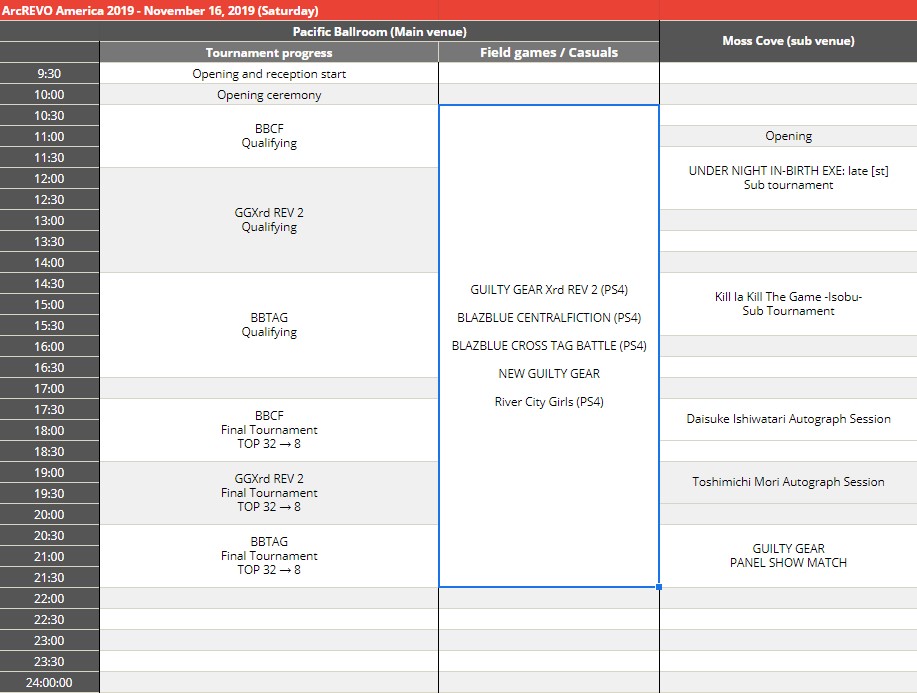The image size is (917, 693).
Task: Click the 22:30 time cell
Action: 49,620
